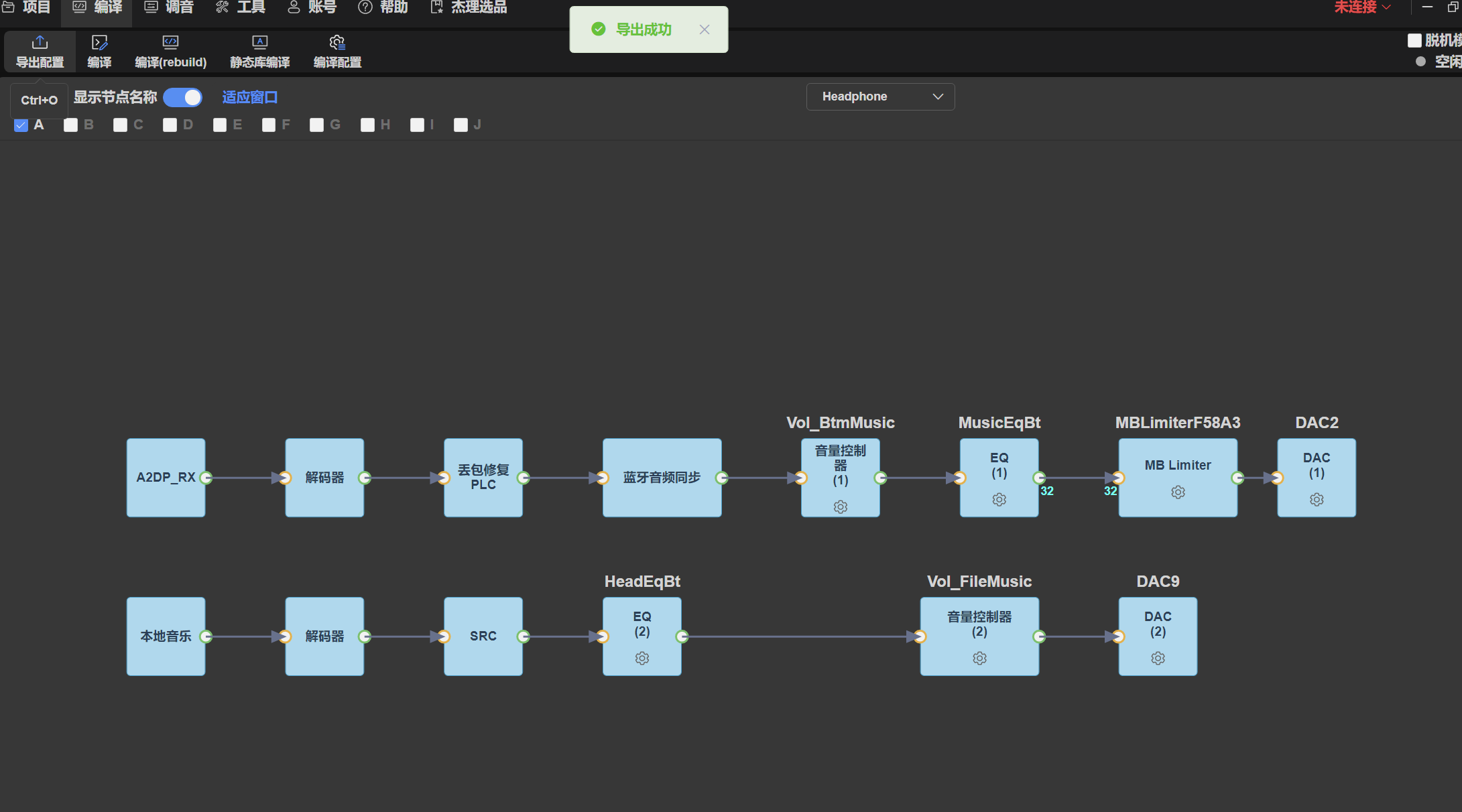Open the 账号 menu
This screenshot has width=1462, height=812.
[x=312, y=7]
